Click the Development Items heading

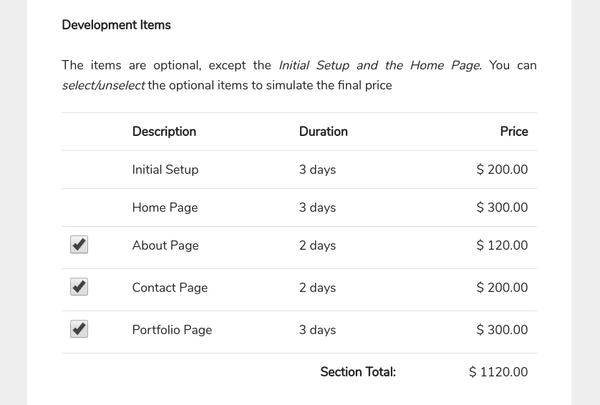(116, 25)
